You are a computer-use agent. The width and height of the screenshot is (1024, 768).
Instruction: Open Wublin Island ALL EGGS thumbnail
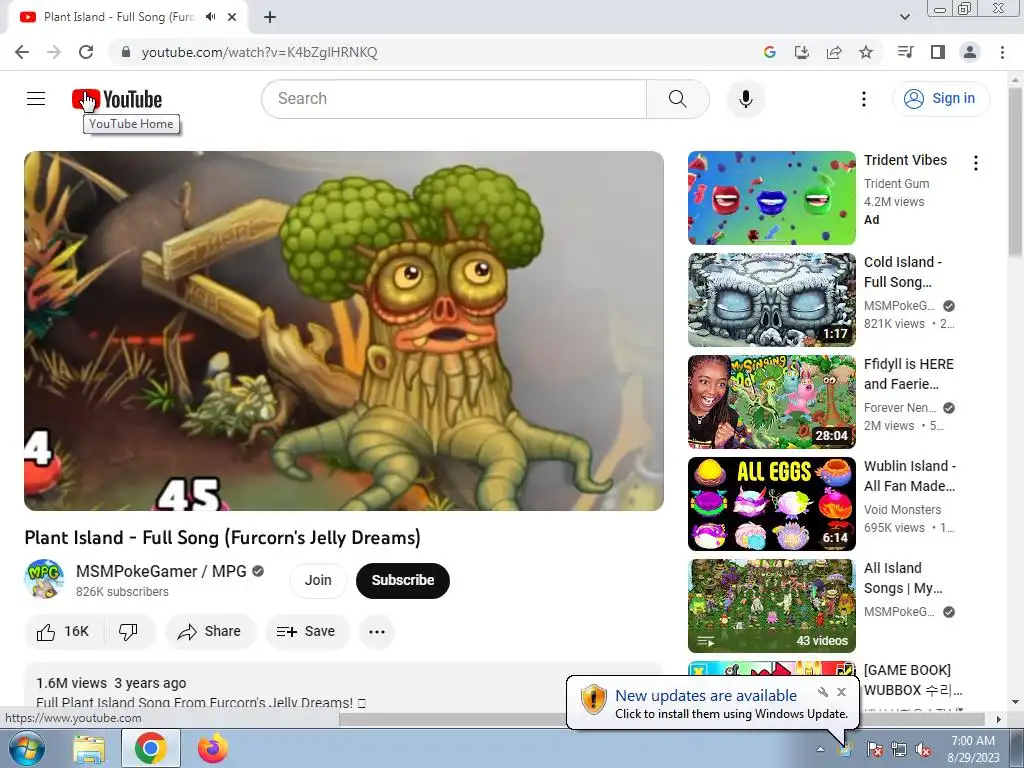[x=771, y=504]
